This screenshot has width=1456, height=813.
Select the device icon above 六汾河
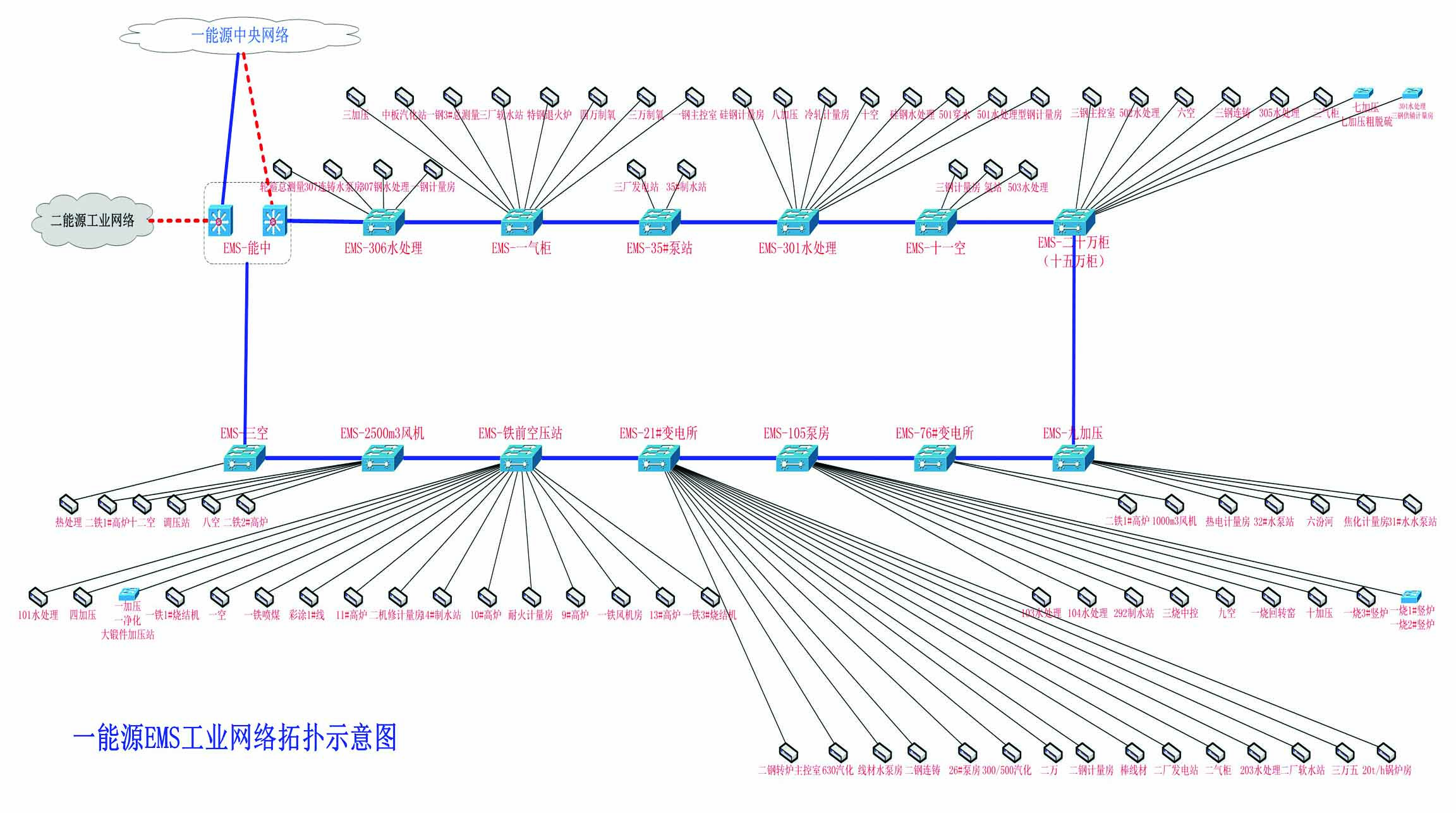coord(1320,504)
